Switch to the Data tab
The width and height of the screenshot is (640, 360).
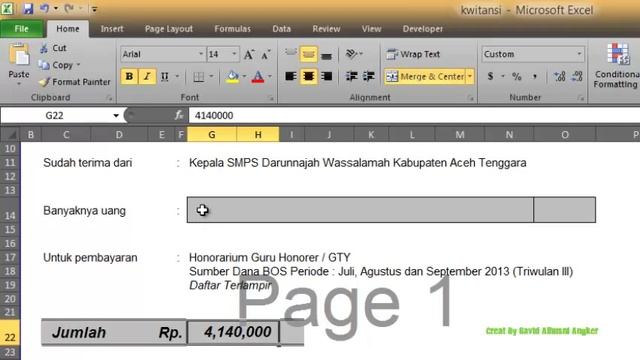coord(281,29)
